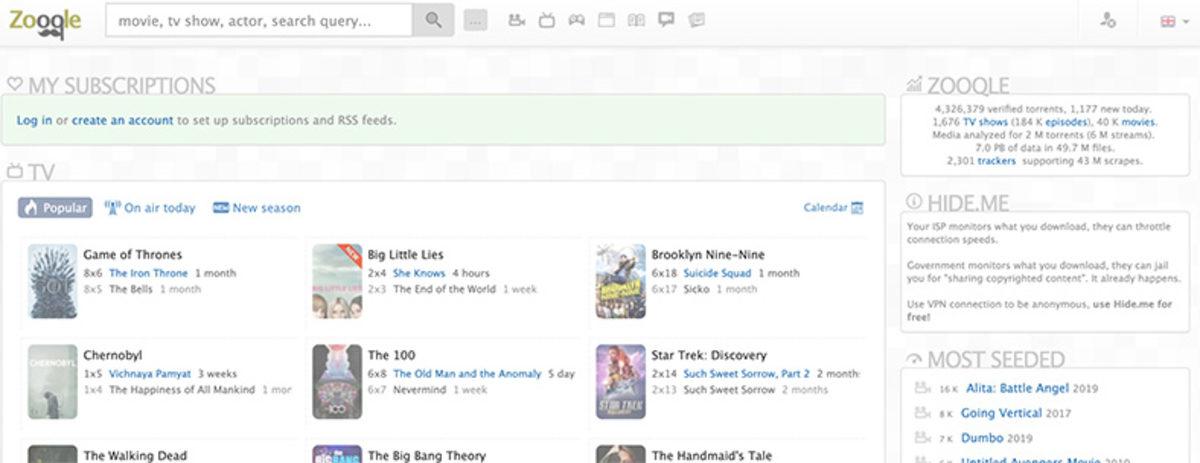Open the Vichnaya Pamyat episode link
This screenshot has width=1200, height=463.
150,373
